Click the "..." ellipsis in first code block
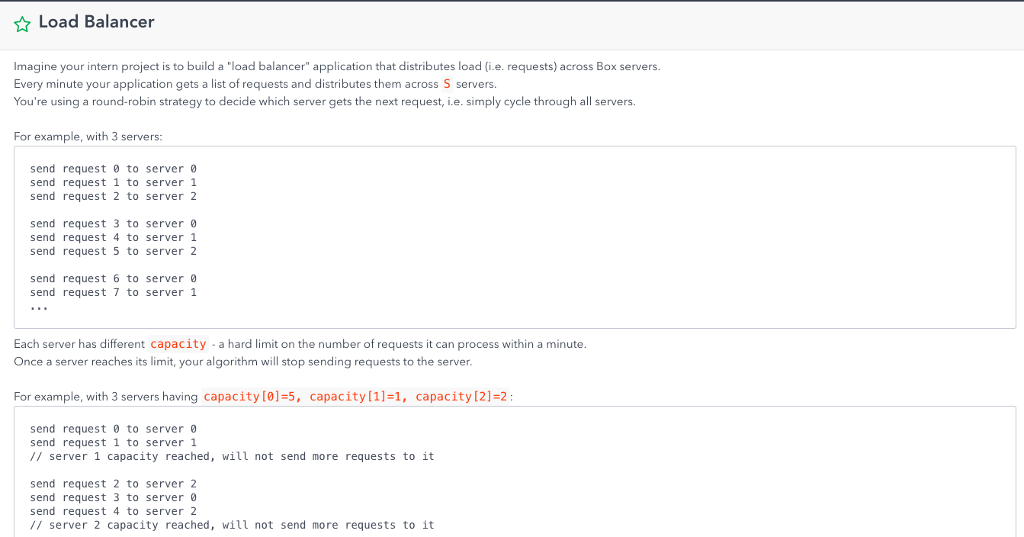Image resolution: width=1024 pixels, height=537 pixels. (x=39, y=307)
